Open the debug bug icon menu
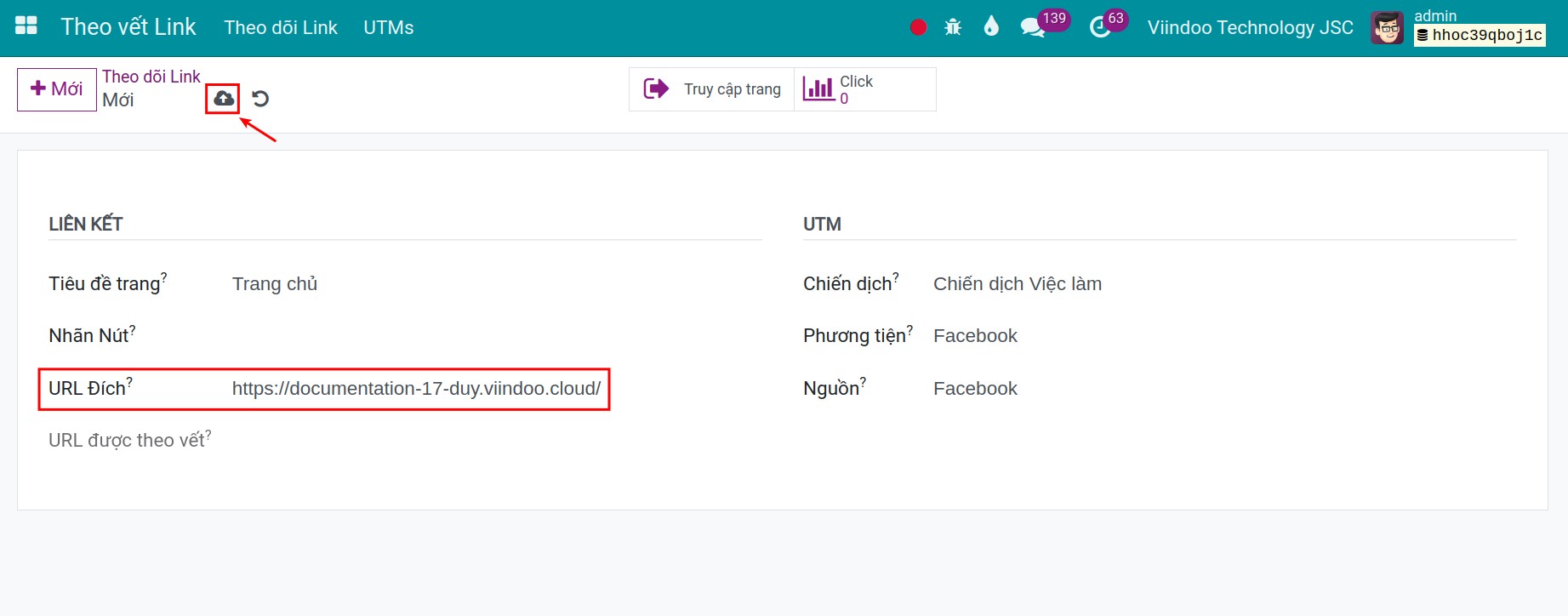Screen dimensions: 1568x616 (953, 27)
